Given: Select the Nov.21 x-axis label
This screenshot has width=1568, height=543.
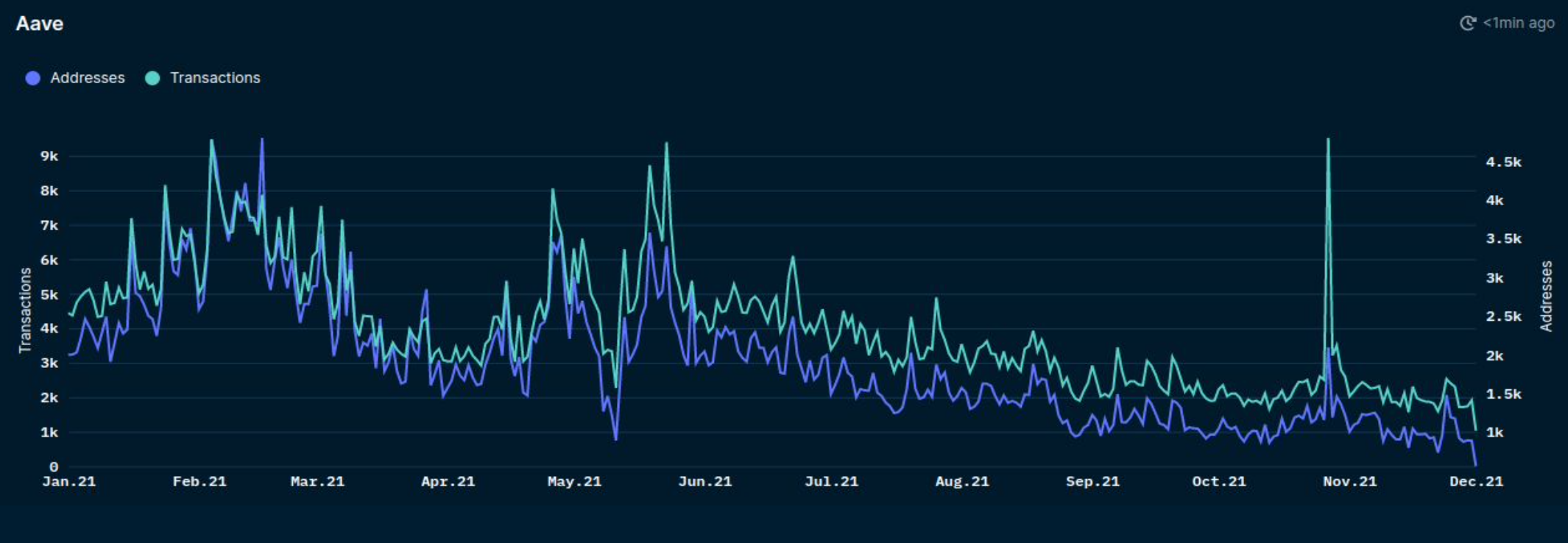Looking at the screenshot, I should point(1349,481).
